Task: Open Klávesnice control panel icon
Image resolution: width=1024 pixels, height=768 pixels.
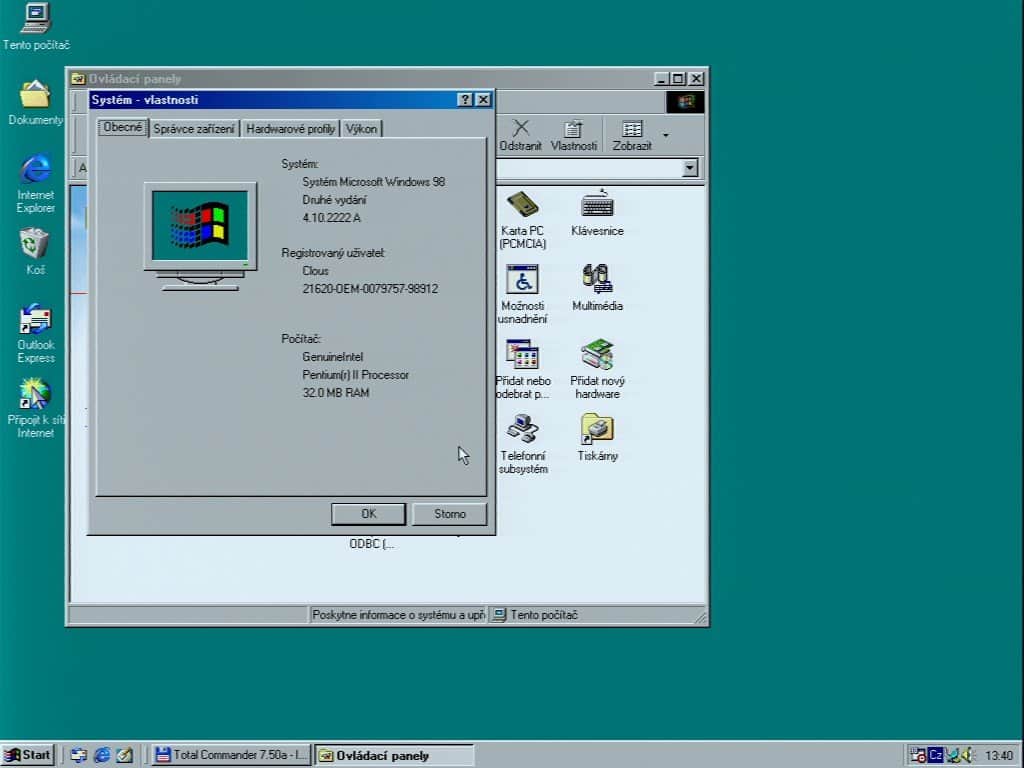Action: (x=597, y=213)
